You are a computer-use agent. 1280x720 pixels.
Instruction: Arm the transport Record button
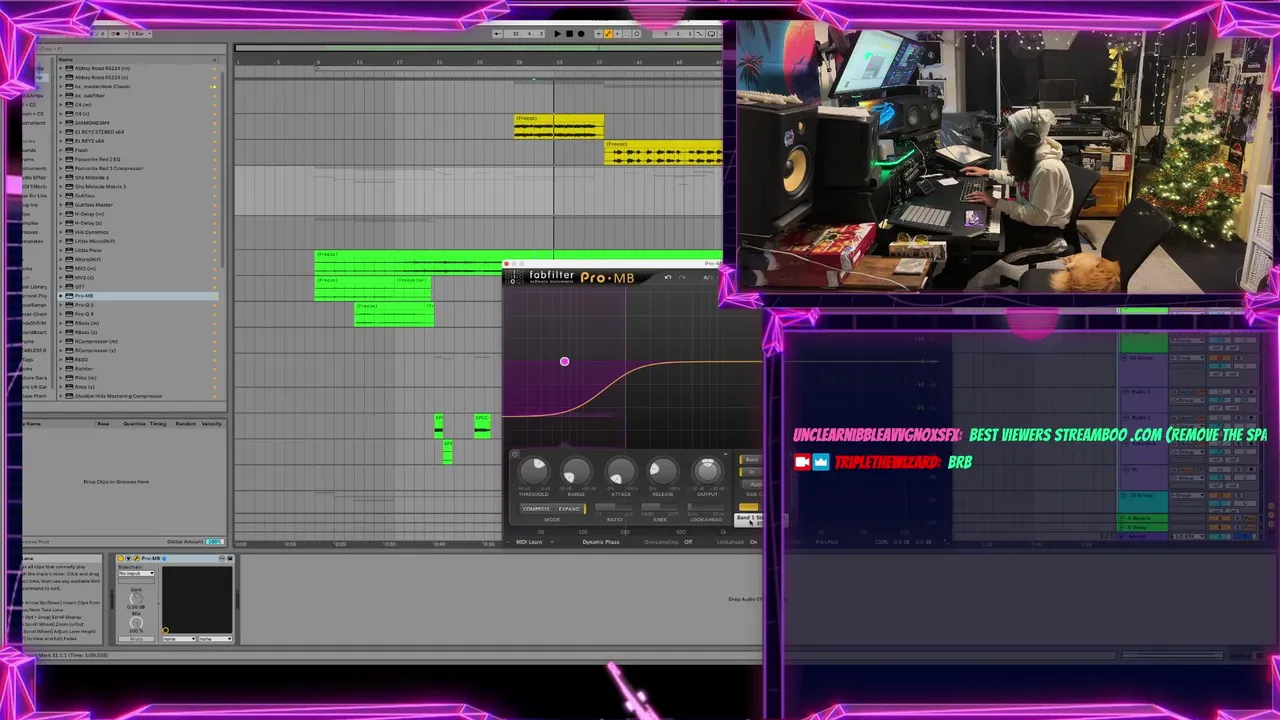click(581, 34)
